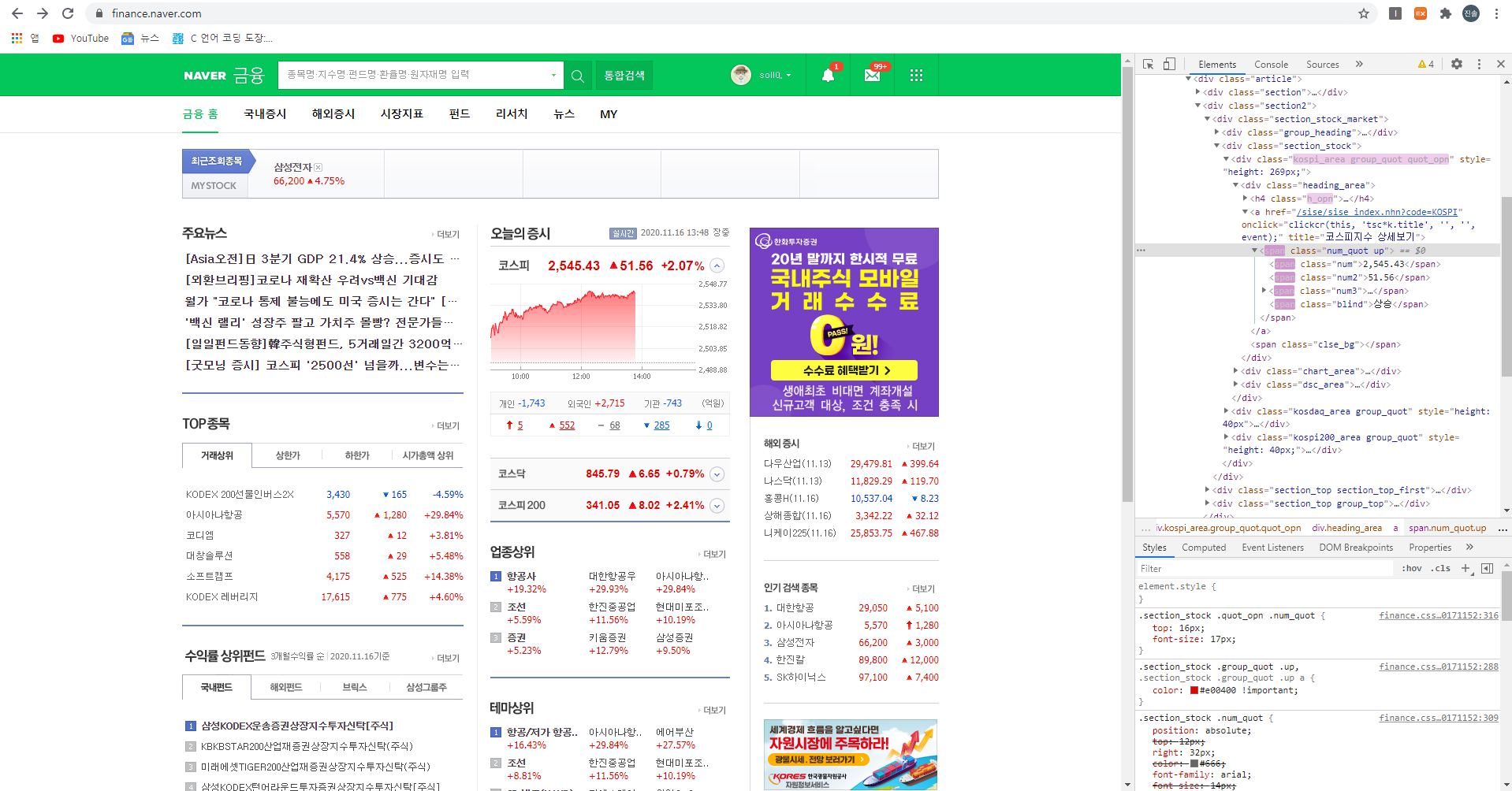
Task: Click the Naver Finance search magnifier icon
Action: click(578, 76)
